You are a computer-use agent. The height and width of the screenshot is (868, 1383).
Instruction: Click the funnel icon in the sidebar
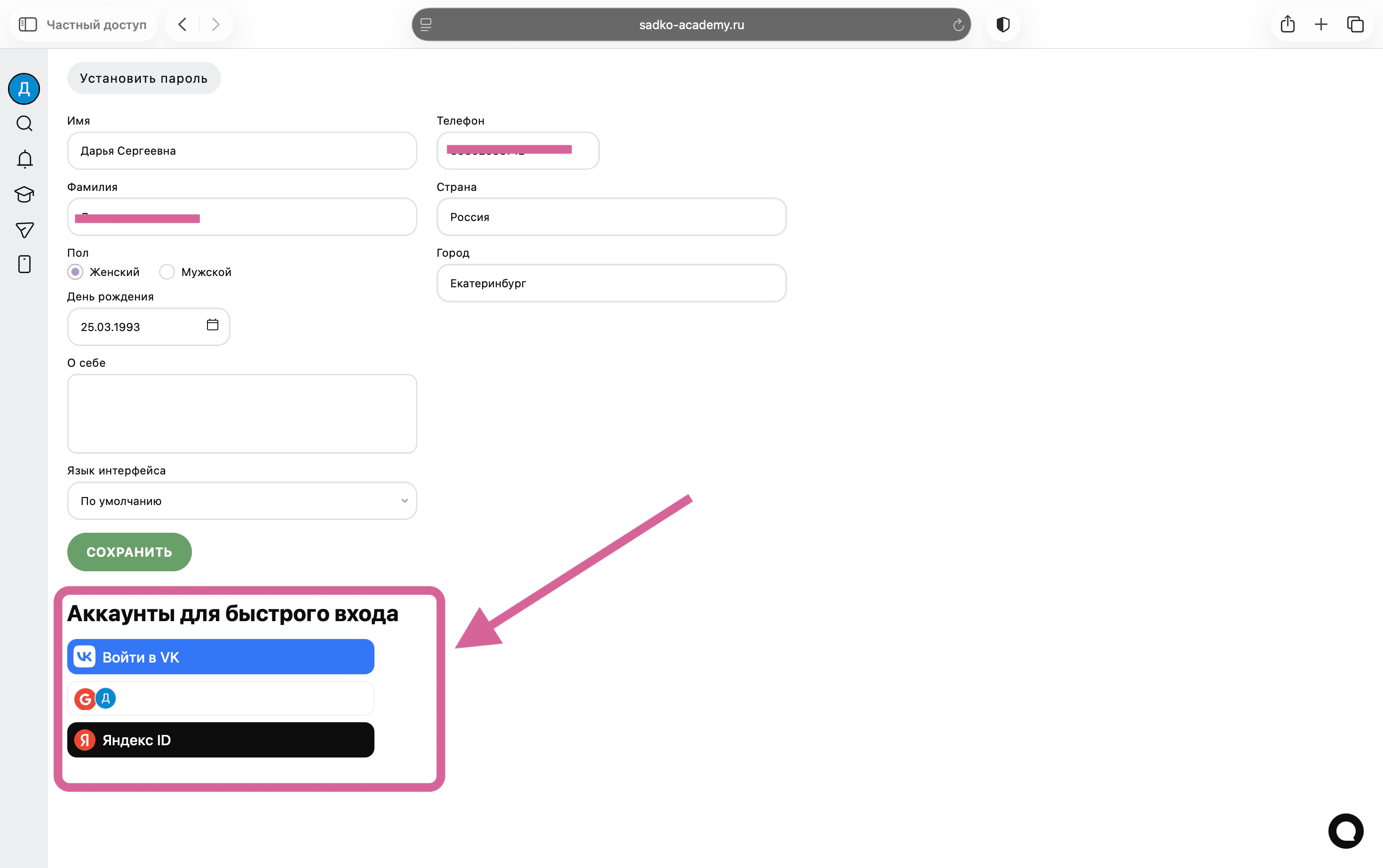point(24,230)
